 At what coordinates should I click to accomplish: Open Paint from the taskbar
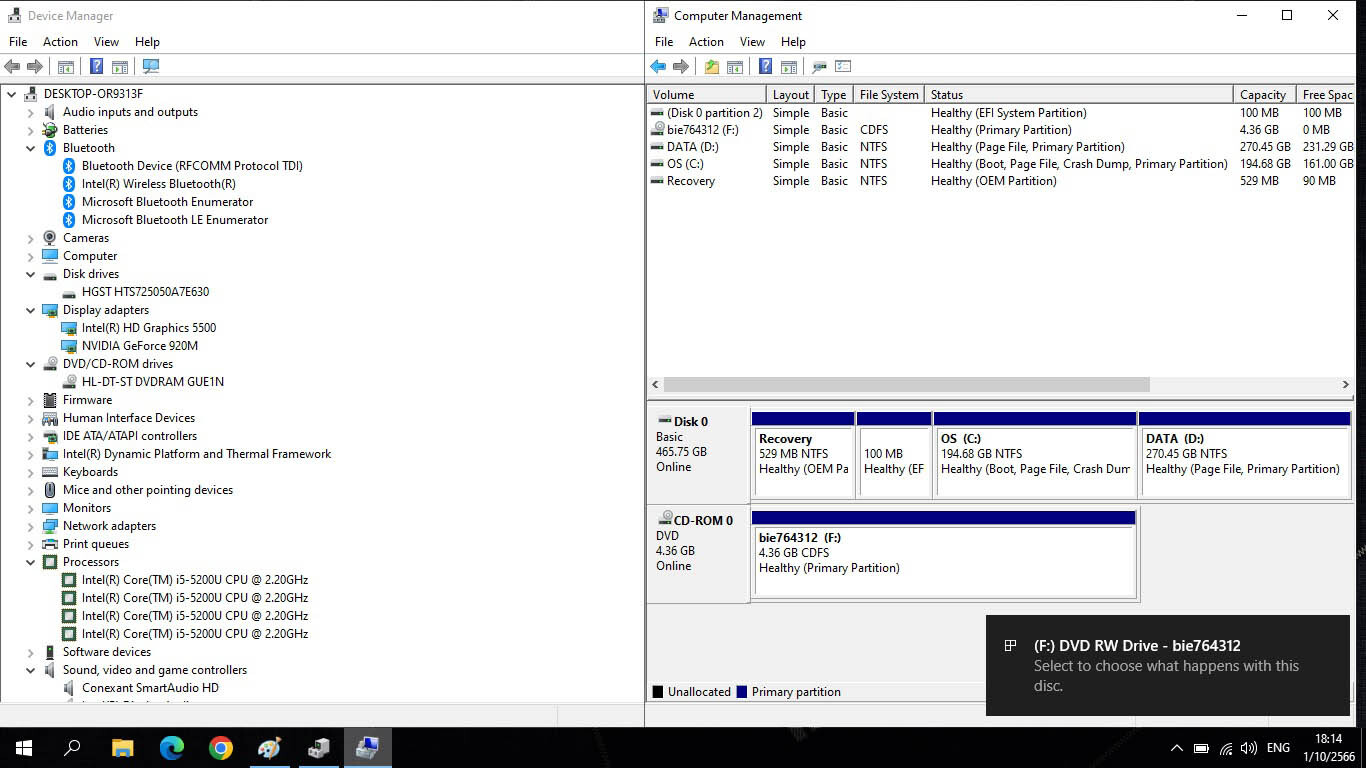pos(269,747)
